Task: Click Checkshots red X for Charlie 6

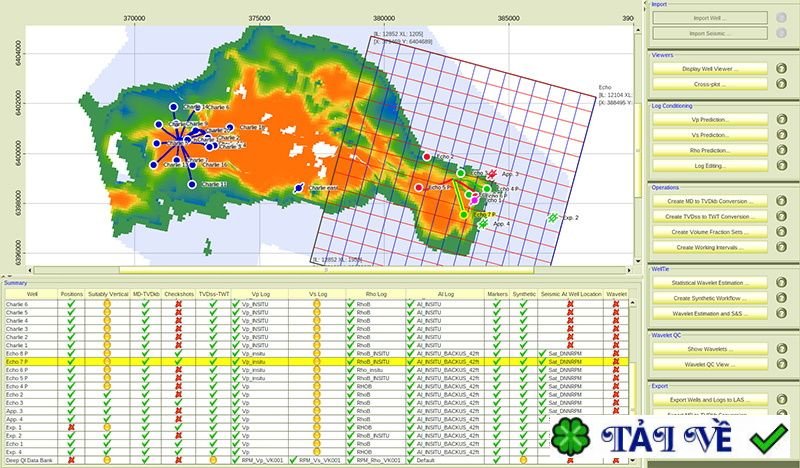Action: pyautogui.click(x=179, y=304)
